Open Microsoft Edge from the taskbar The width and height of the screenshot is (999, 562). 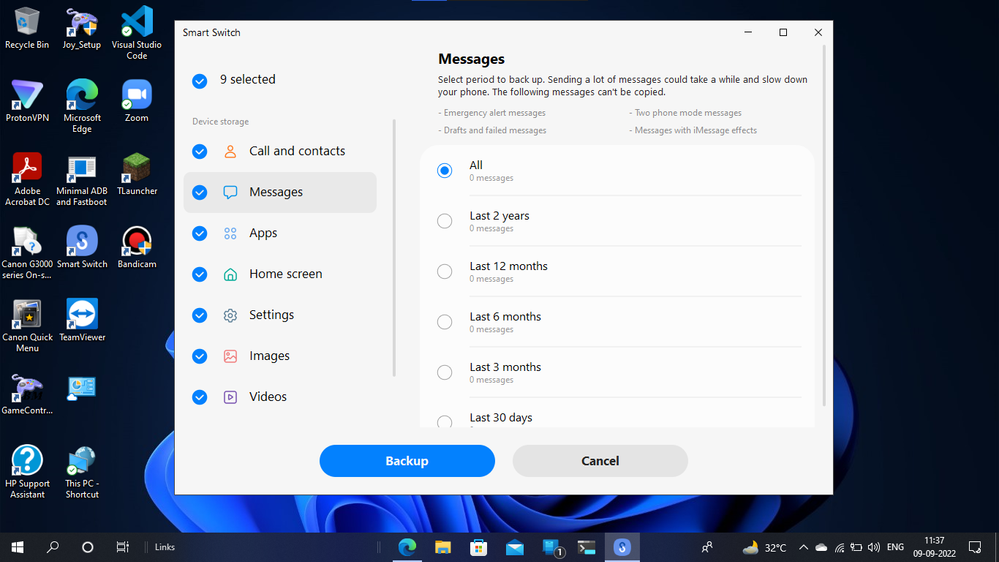[x=407, y=547]
